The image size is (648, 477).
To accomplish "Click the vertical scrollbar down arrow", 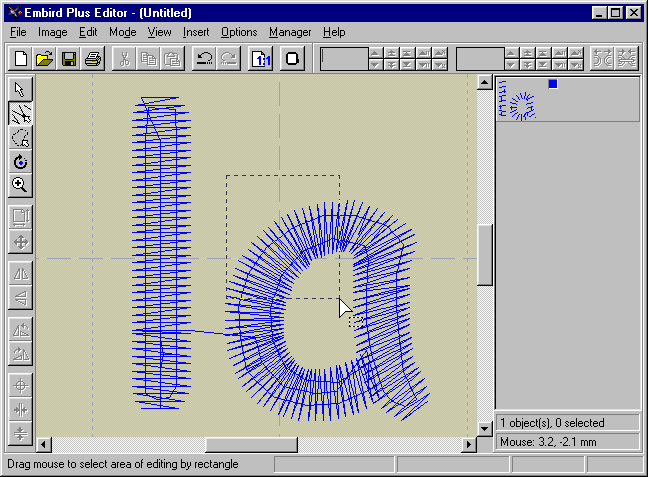I will 485,429.
